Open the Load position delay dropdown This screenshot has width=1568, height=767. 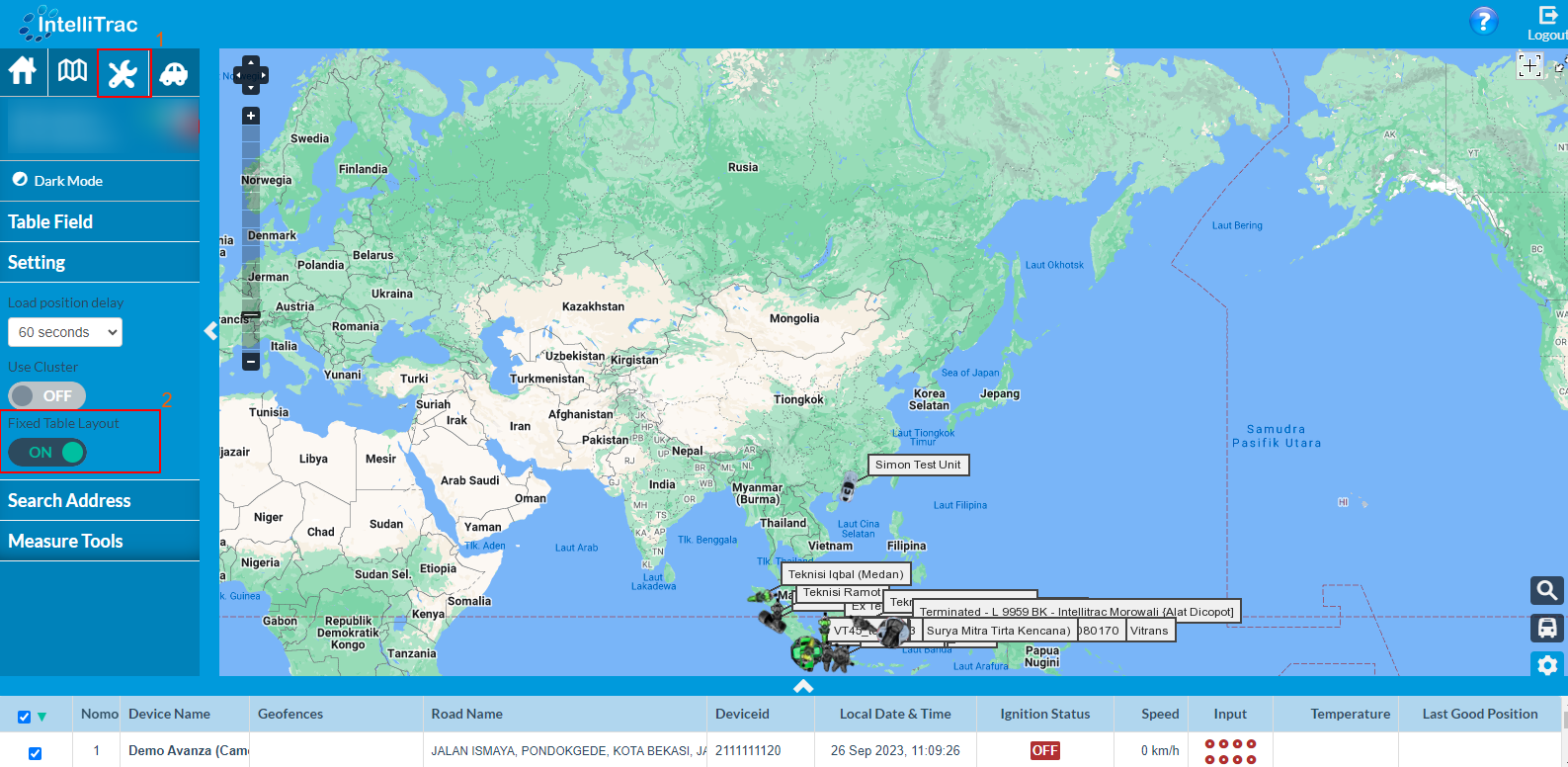(65, 332)
